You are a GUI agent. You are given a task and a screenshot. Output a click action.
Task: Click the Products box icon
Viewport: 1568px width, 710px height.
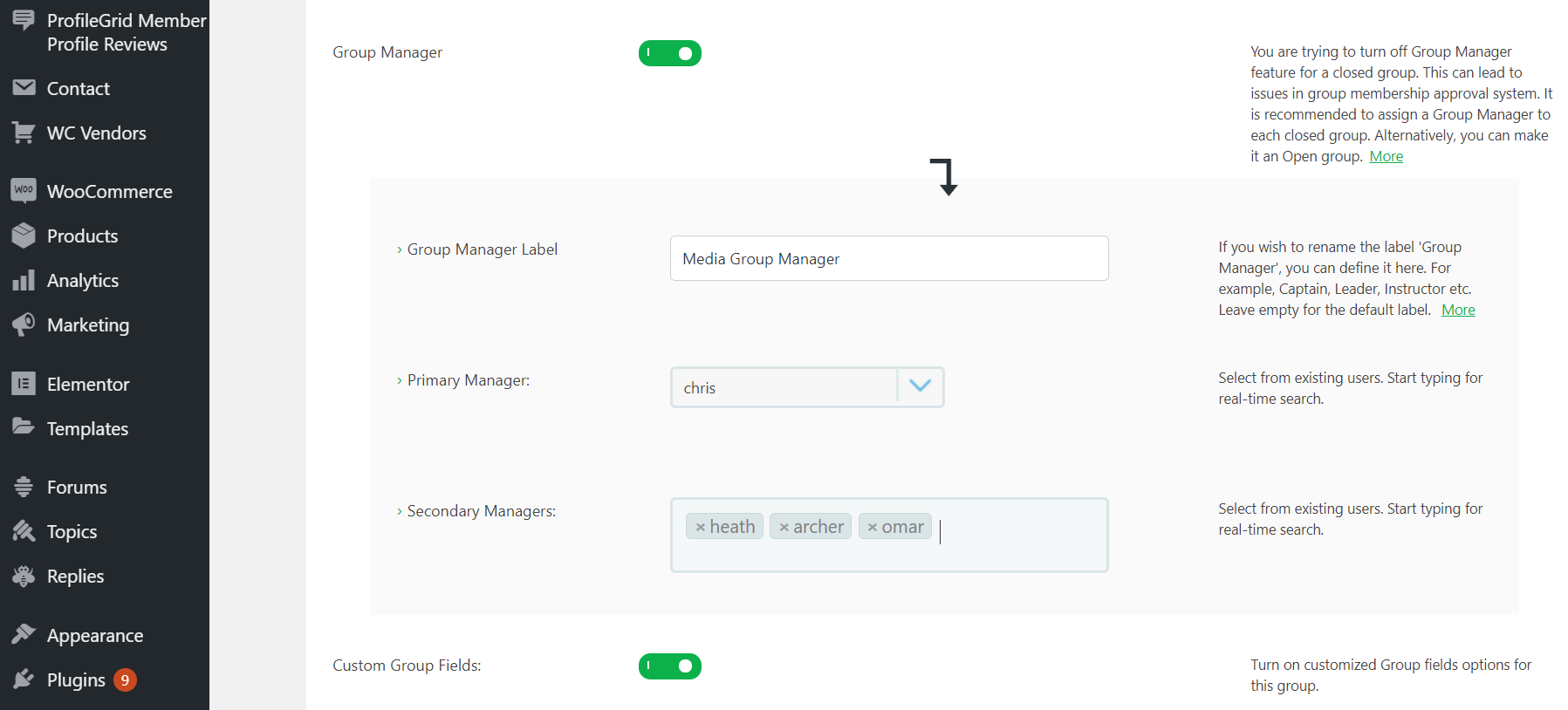[24, 236]
